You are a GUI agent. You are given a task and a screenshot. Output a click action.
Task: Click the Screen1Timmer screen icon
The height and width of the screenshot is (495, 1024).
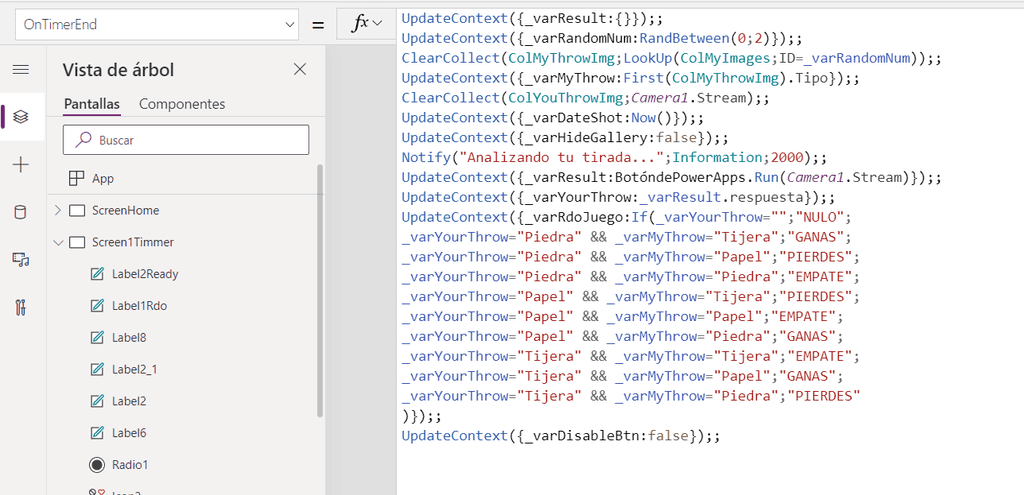[x=78, y=242]
